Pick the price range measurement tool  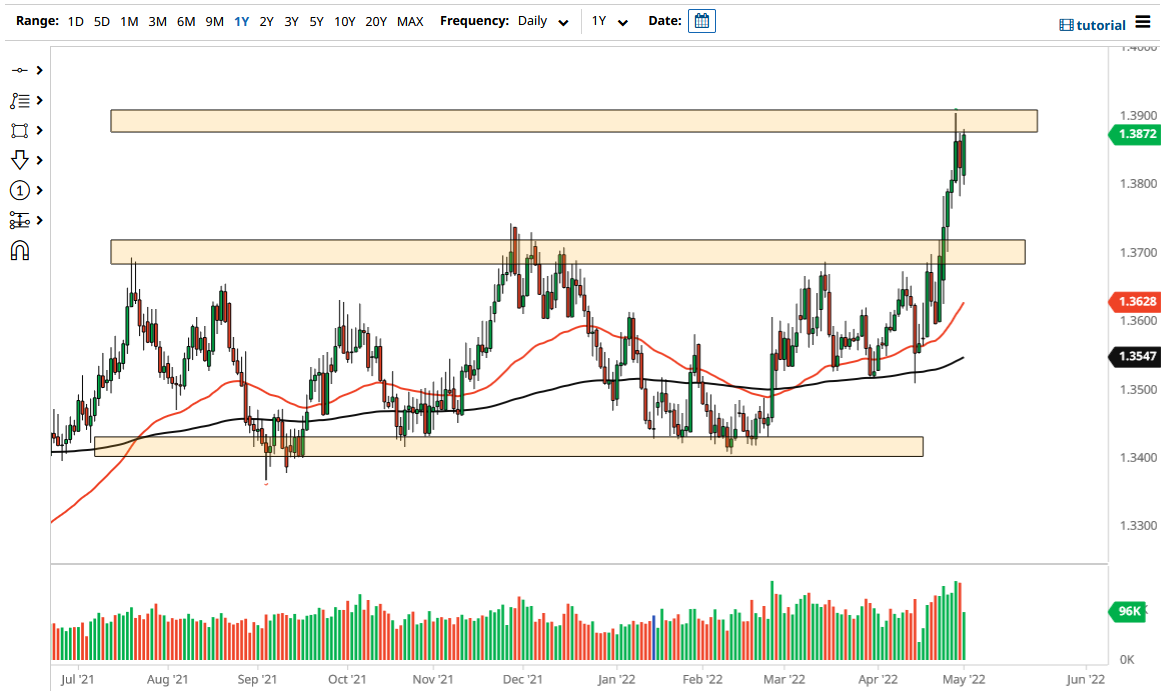(20, 220)
